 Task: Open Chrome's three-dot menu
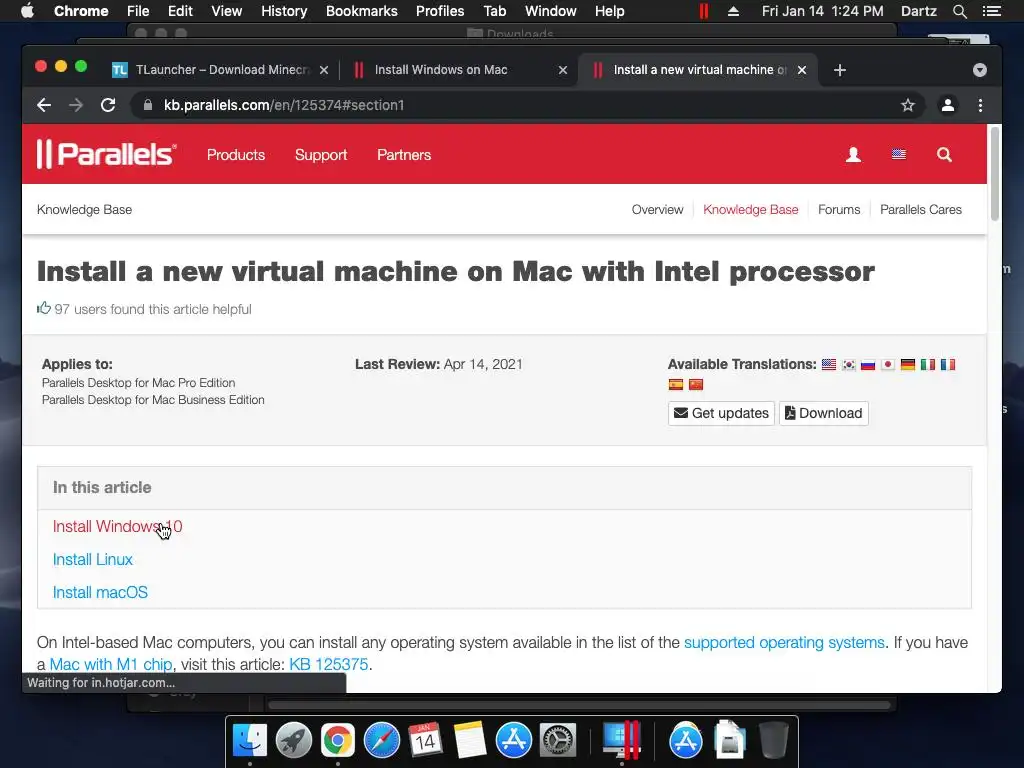[x=980, y=105]
